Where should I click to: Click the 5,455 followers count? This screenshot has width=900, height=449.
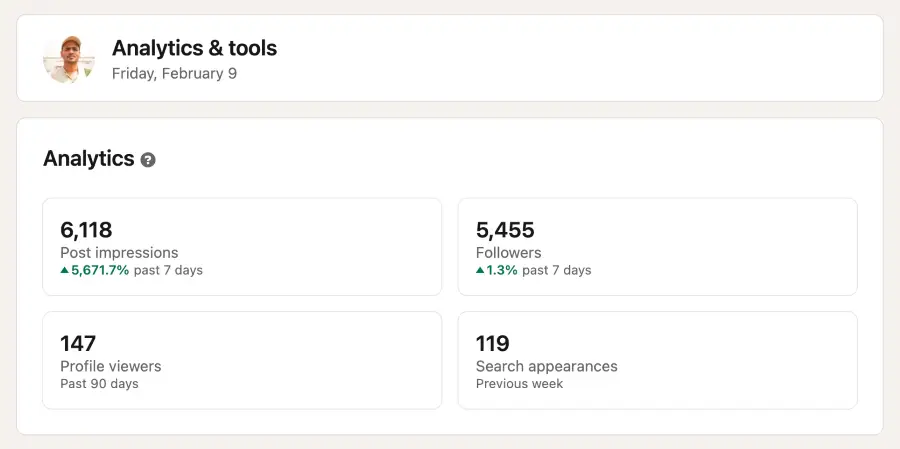tap(505, 230)
